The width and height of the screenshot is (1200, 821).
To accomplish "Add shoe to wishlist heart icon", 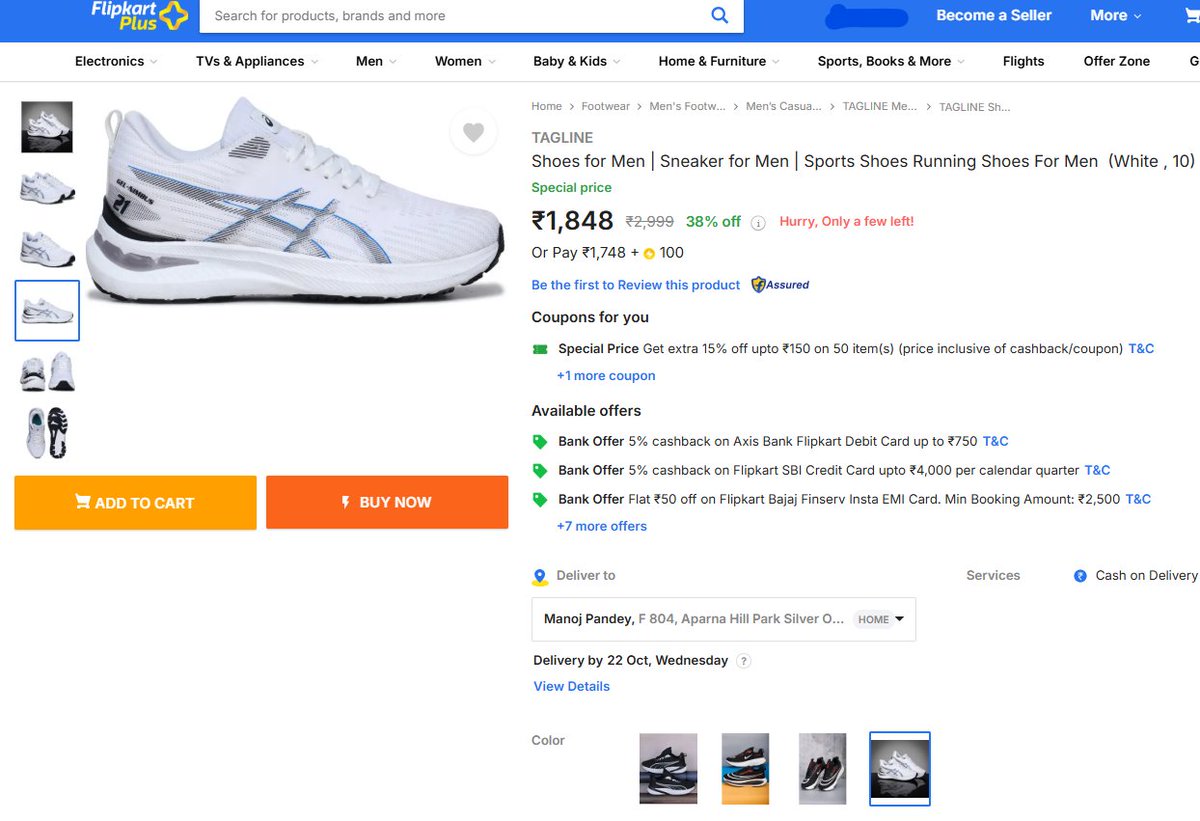I will pos(474,131).
